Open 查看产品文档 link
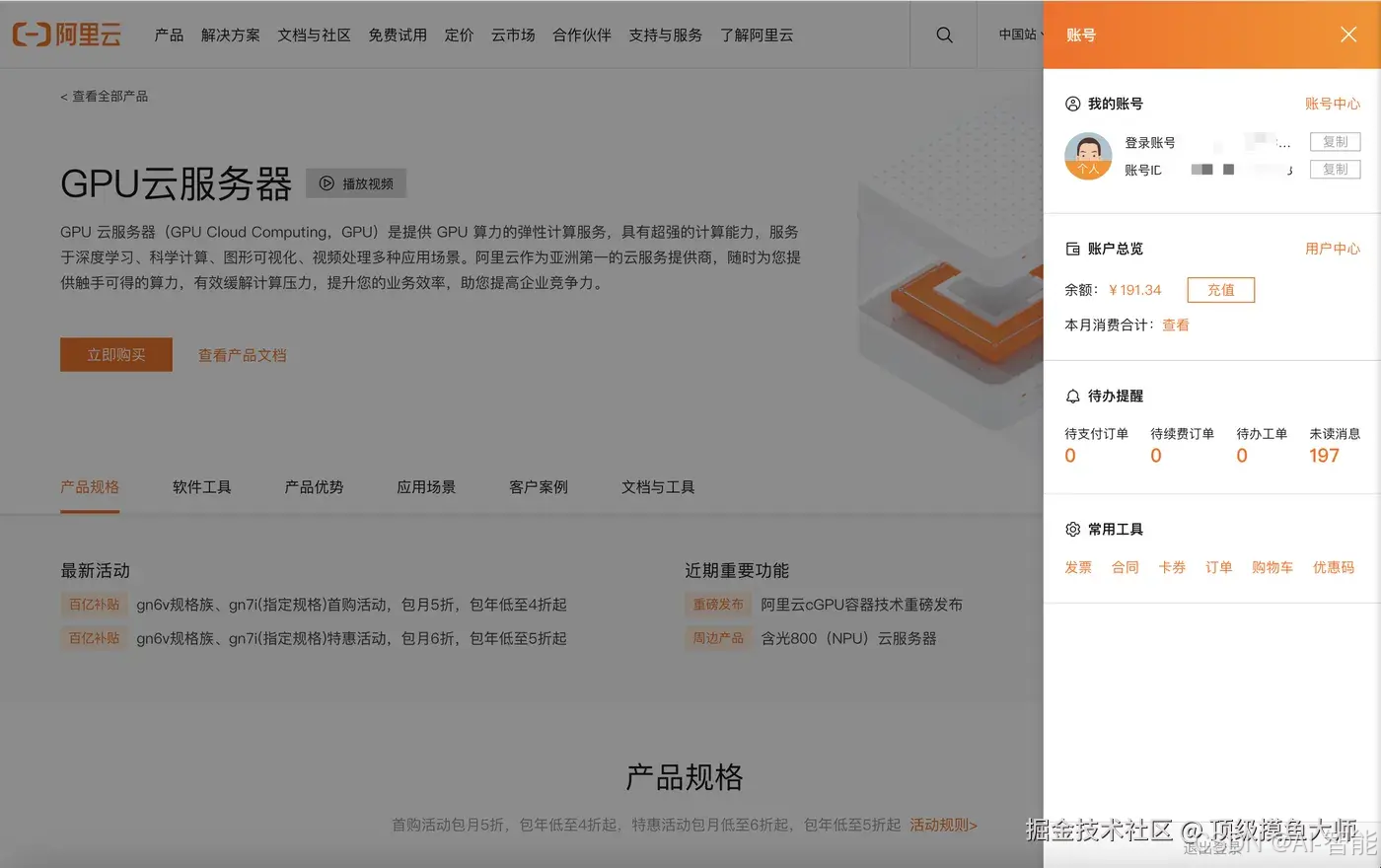This screenshot has height=868, width=1381. [x=242, y=354]
